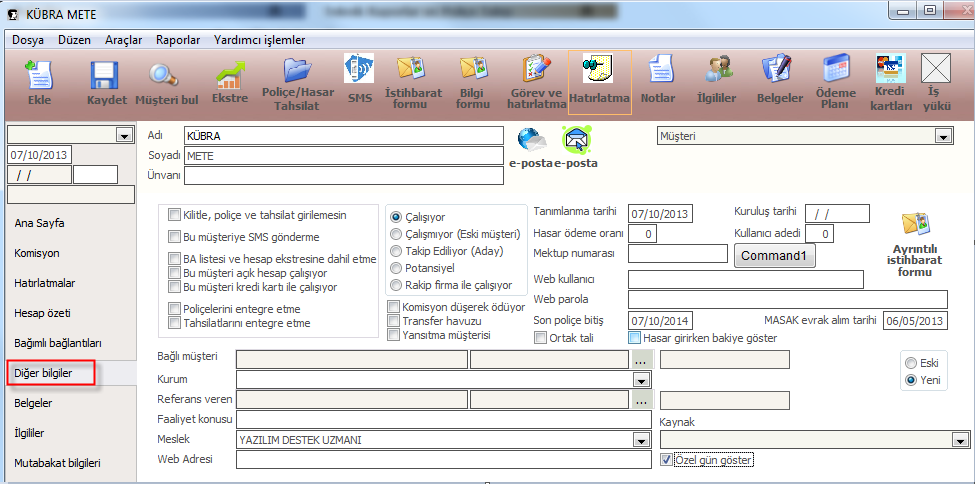This screenshot has width=975, height=484.
Task: Expand the Meslek dropdown list
Action: click(639, 439)
